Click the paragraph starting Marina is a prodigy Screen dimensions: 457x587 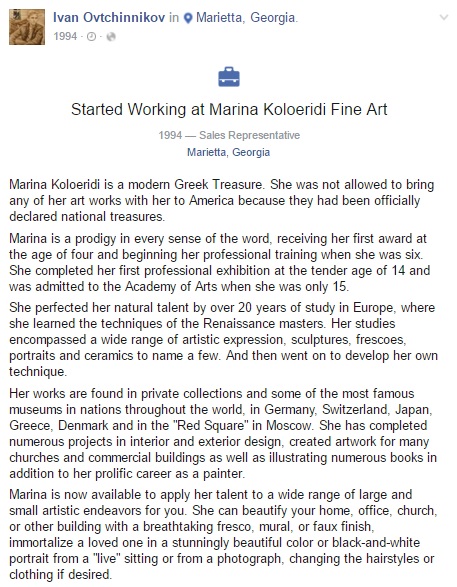220,262
